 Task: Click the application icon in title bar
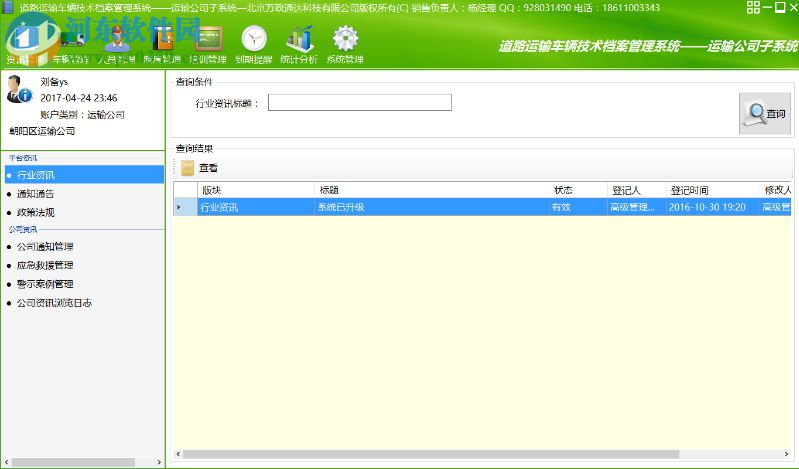click(x=8, y=7)
